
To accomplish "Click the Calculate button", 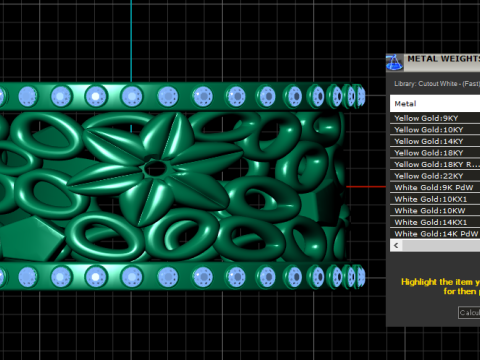I will click(469, 313).
